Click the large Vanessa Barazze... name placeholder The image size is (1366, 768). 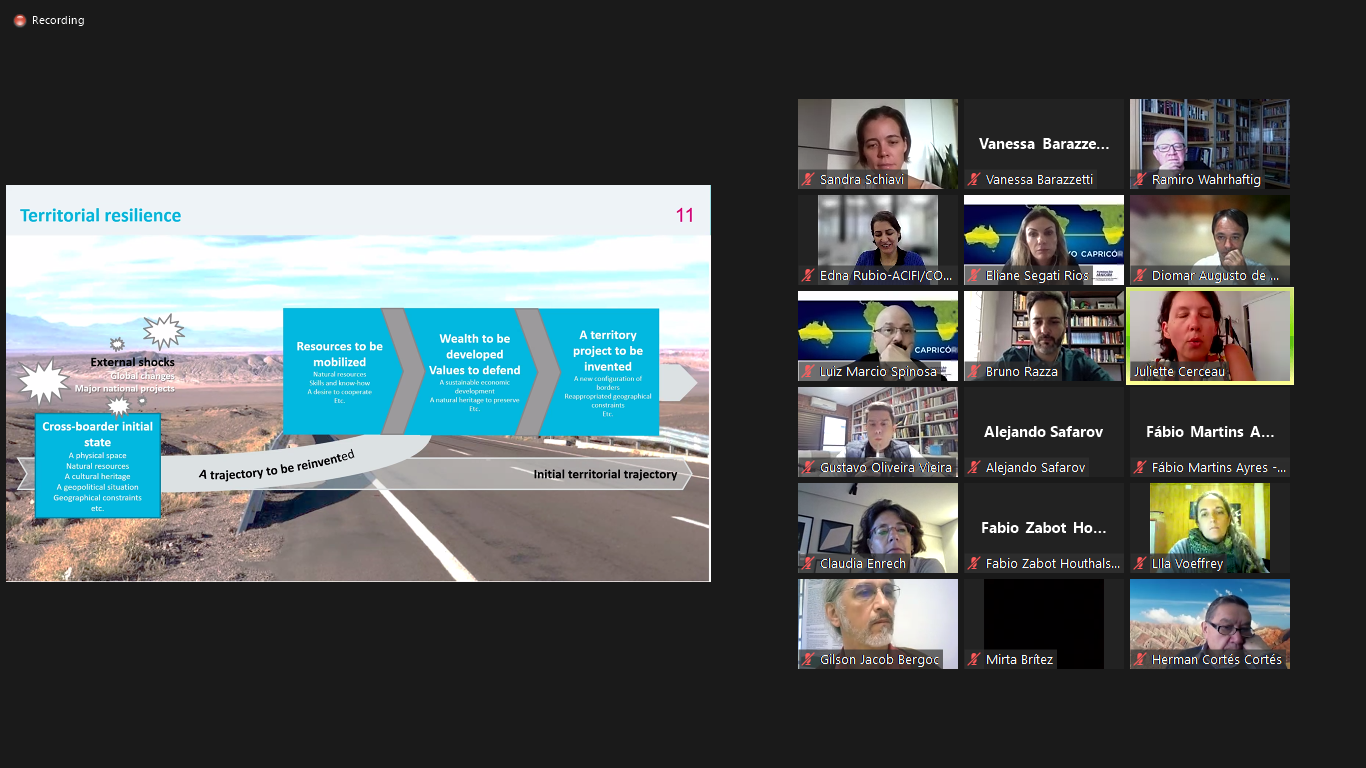tap(1044, 144)
